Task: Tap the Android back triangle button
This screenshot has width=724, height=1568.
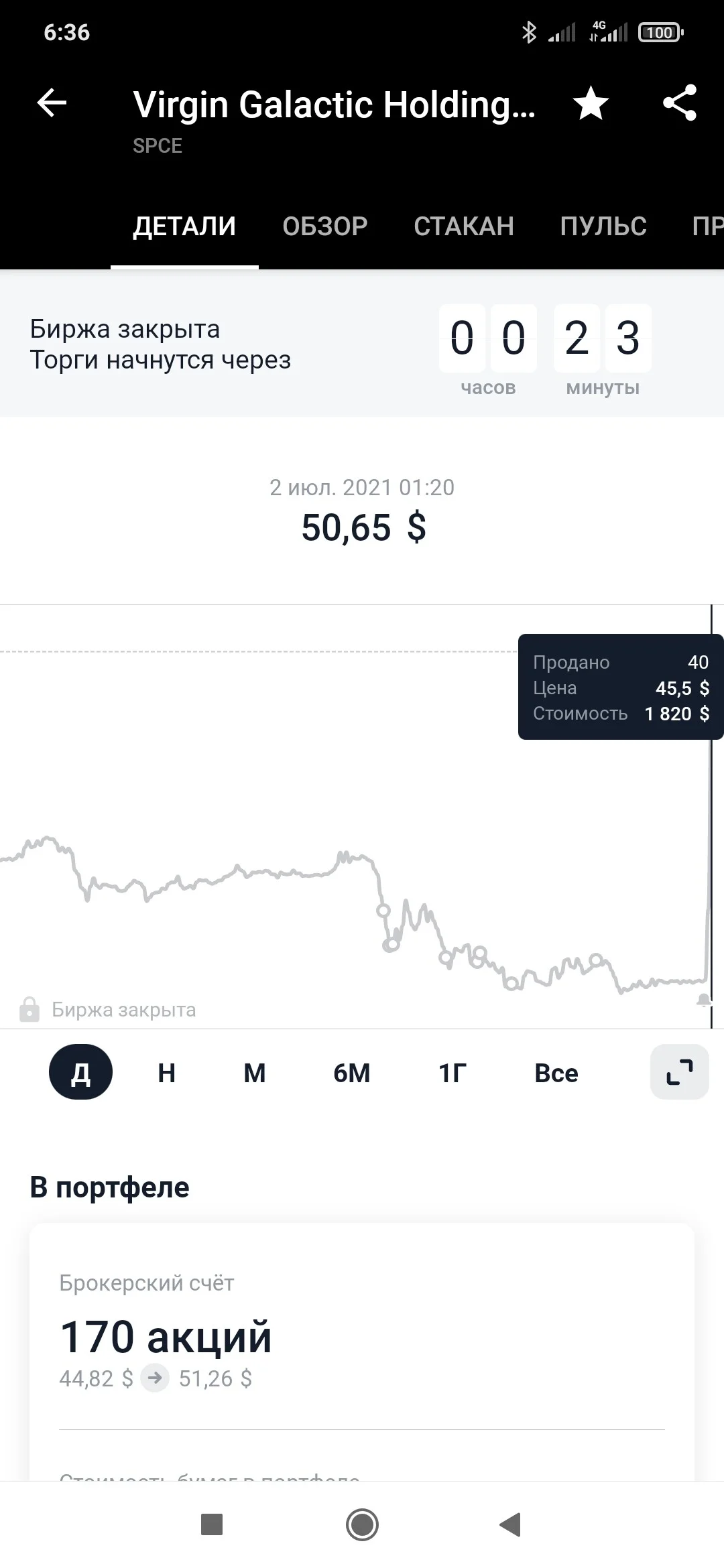Action: click(x=511, y=1524)
